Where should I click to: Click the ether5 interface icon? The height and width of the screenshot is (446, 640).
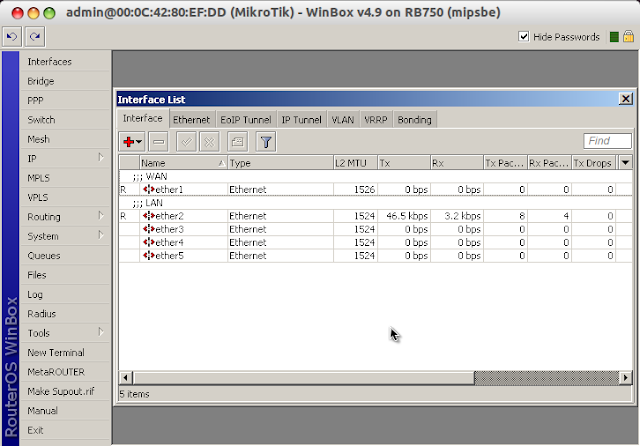pyautogui.click(x=149, y=255)
